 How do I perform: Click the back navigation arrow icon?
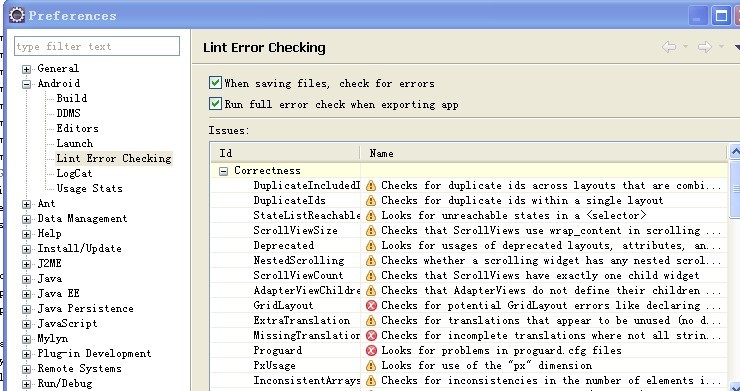(669, 47)
